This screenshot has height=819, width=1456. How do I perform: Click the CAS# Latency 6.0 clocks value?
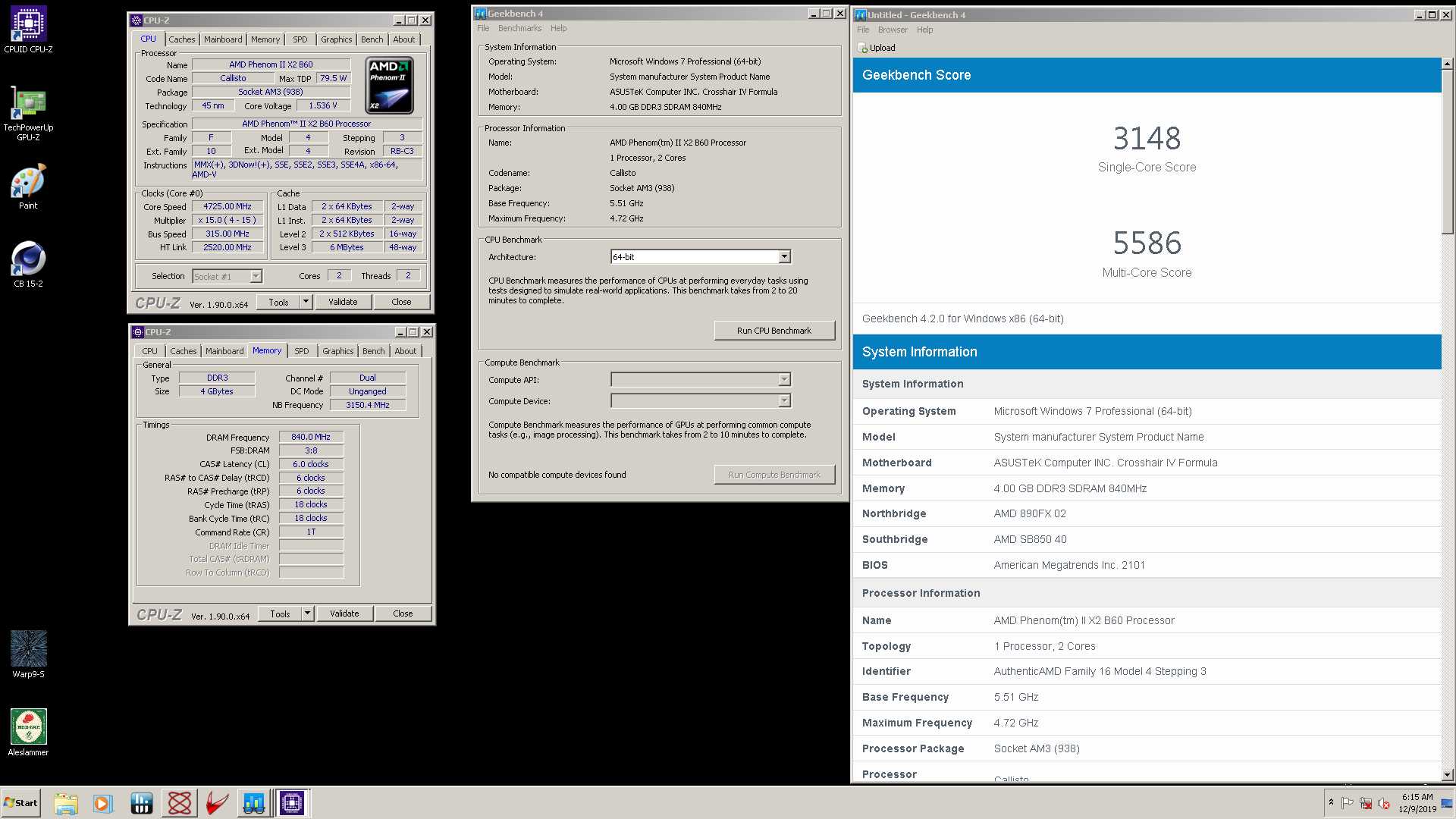point(311,464)
